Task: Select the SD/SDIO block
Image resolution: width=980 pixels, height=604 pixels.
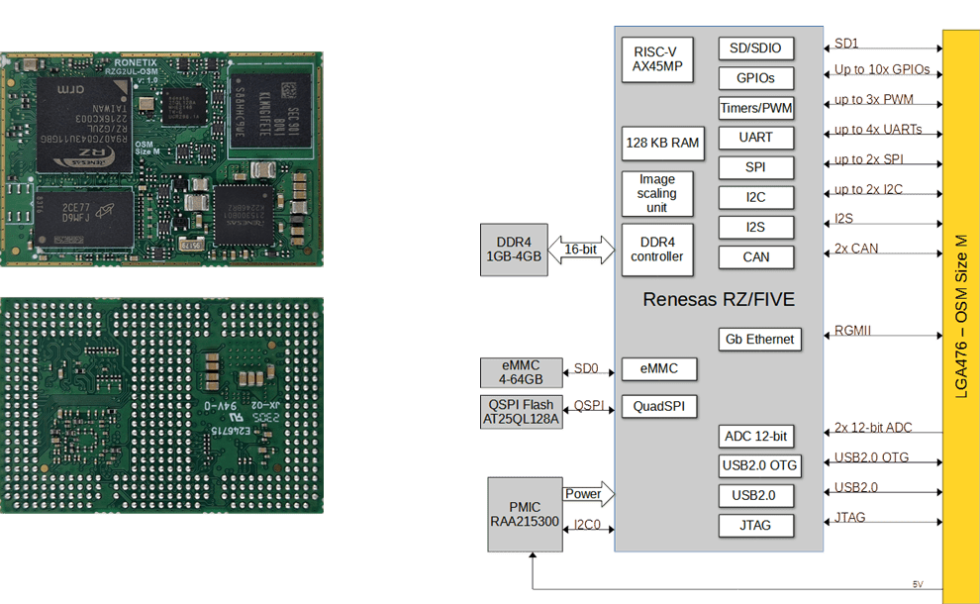Action: point(756,48)
